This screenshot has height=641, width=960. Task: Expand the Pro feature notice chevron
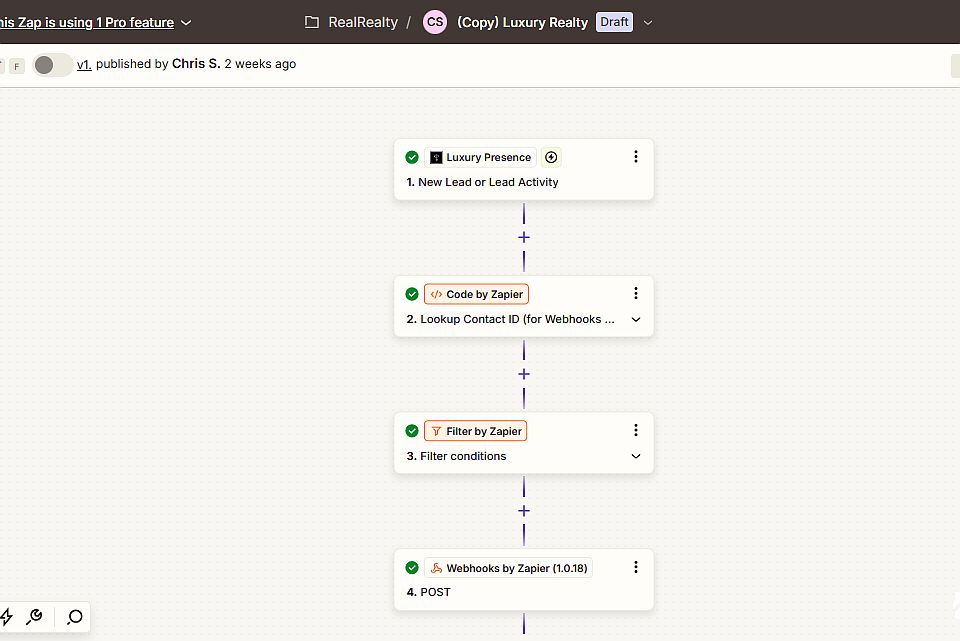[x=187, y=23]
